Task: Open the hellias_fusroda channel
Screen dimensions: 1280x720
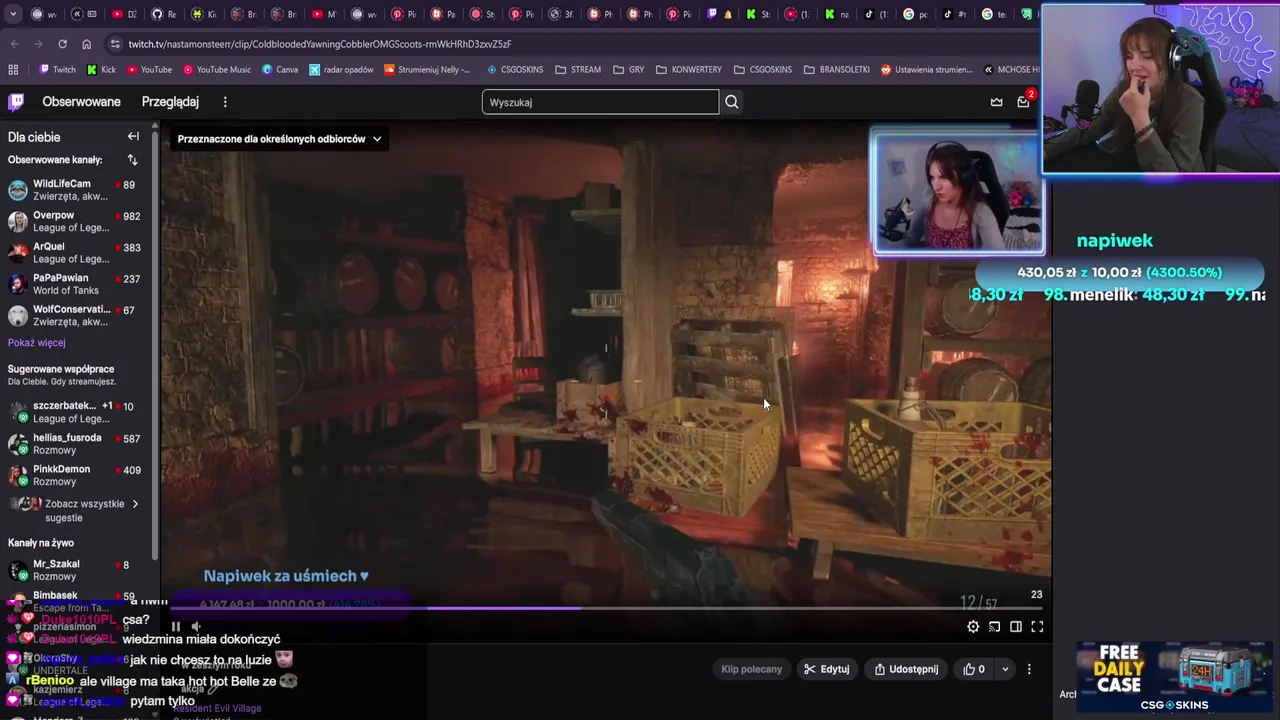Action: (78, 444)
